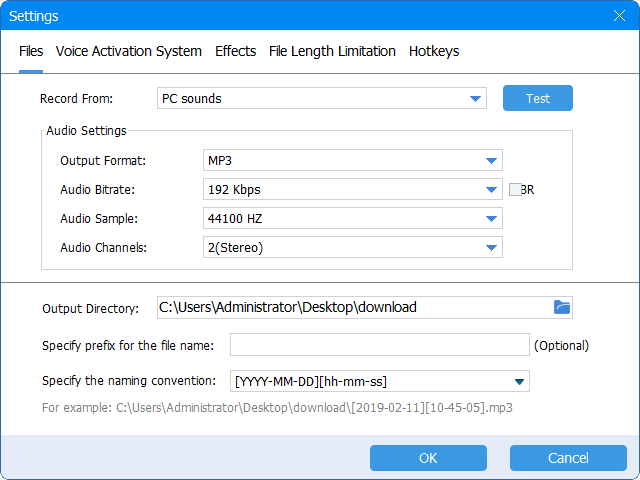Click the file name prefix input field
The height and width of the screenshot is (480, 640).
(x=379, y=345)
